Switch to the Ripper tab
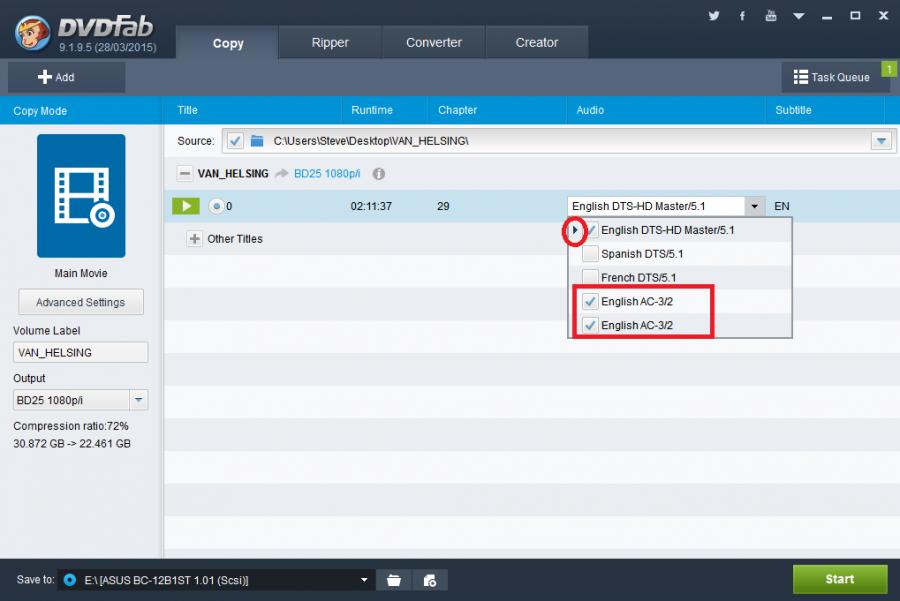The height and width of the screenshot is (601, 900). [x=330, y=42]
